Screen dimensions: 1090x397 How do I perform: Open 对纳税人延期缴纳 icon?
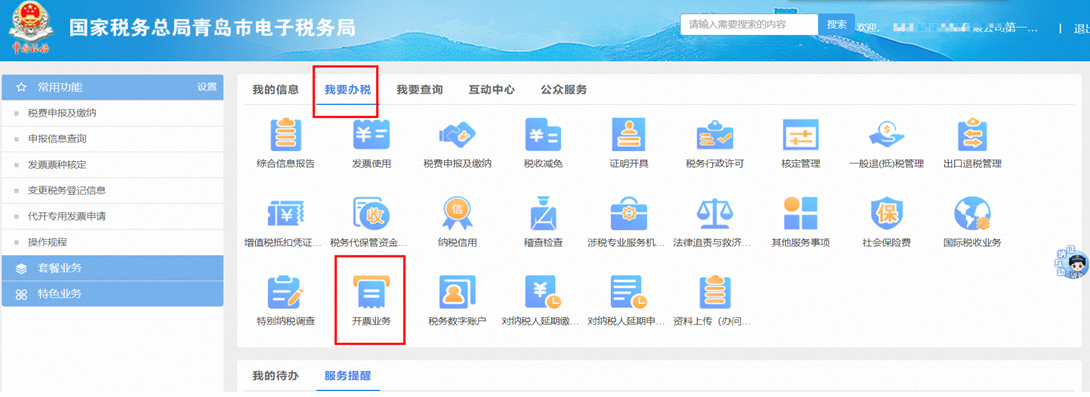coord(543,292)
